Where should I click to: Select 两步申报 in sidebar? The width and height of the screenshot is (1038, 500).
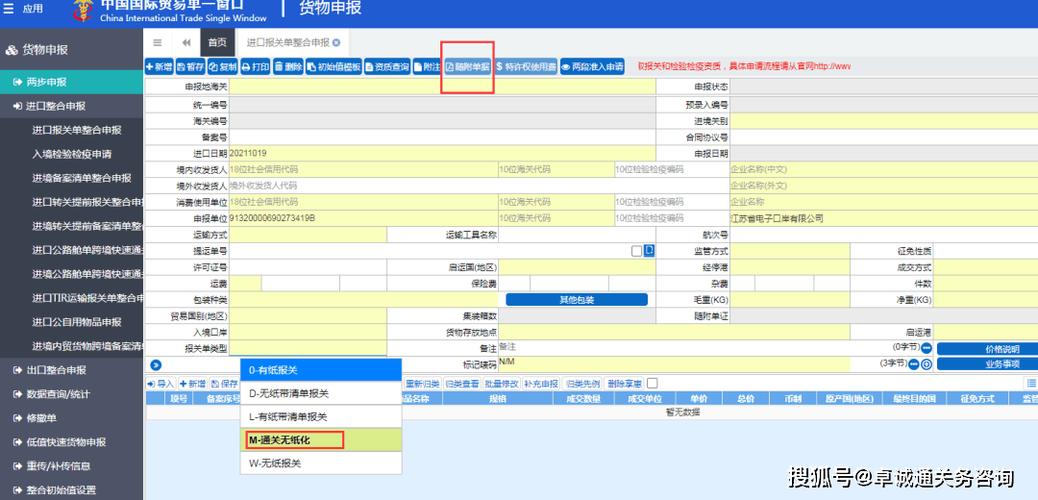[71, 82]
